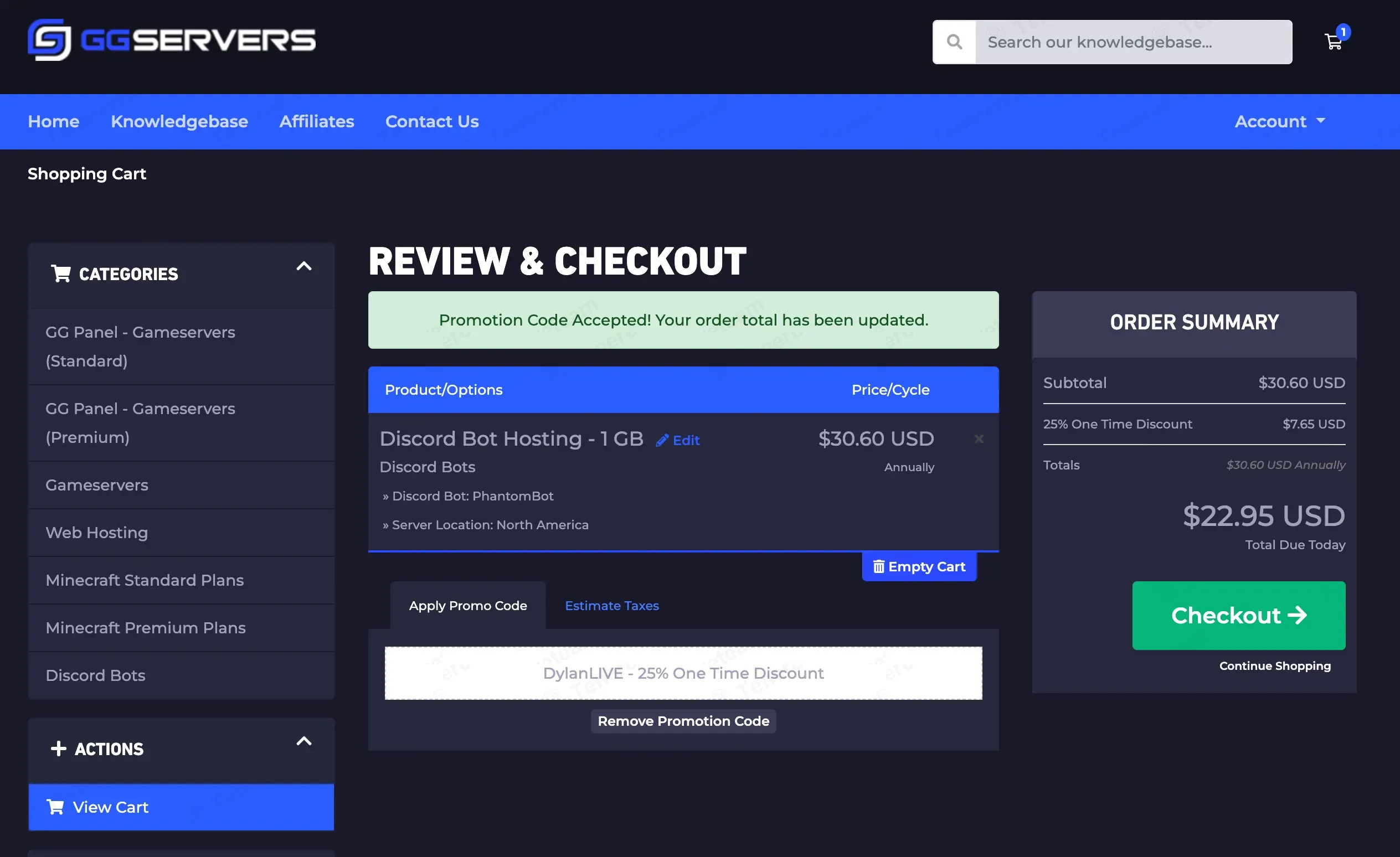Select the Apply Promo Code tab
This screenshot has width=1400, height=857.
tap(467, 606)
